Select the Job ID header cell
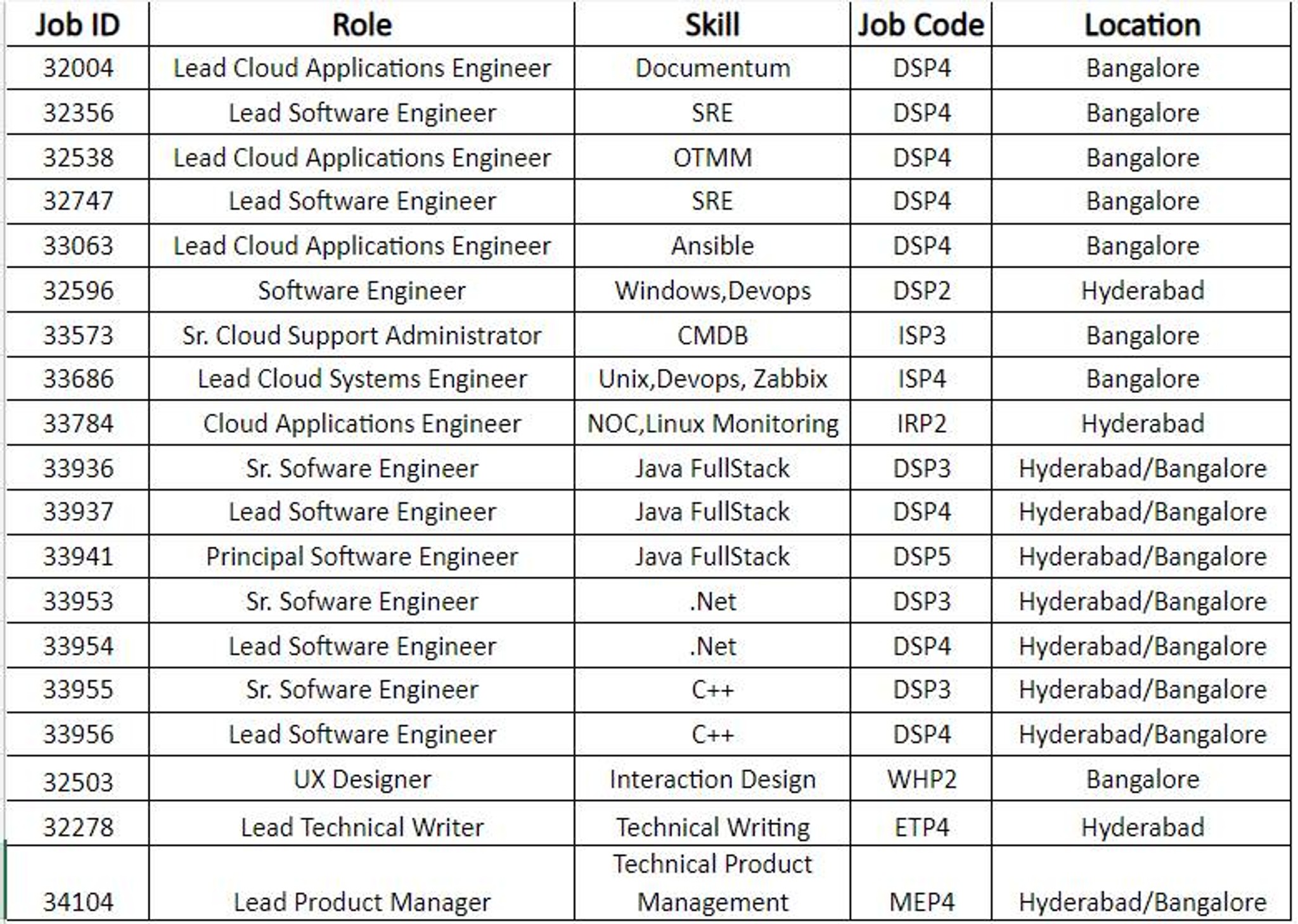The image size is (1298, 924). click(x=77, y=24)
